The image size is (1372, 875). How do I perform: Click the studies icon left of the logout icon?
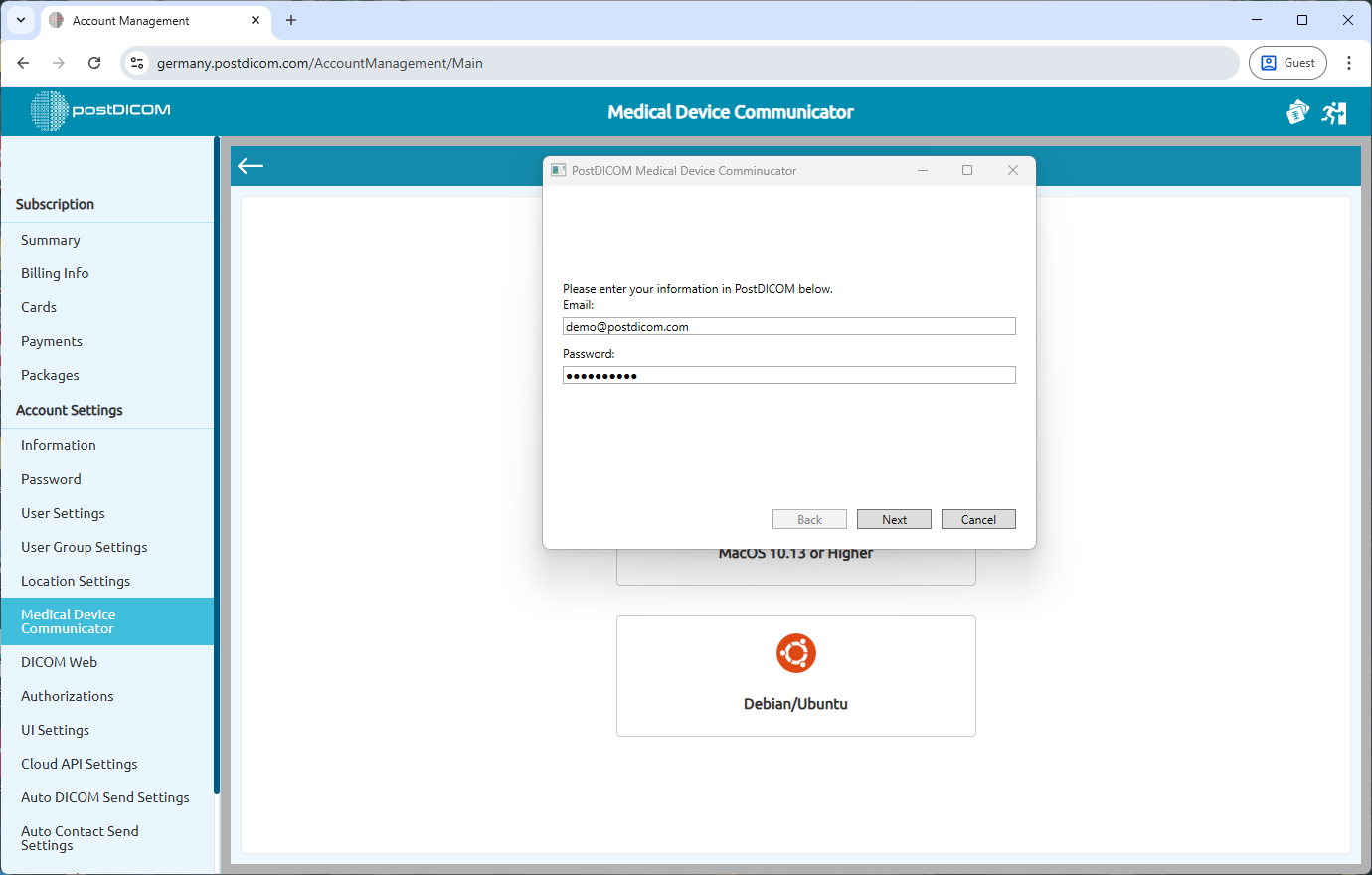coord(1297,112)
